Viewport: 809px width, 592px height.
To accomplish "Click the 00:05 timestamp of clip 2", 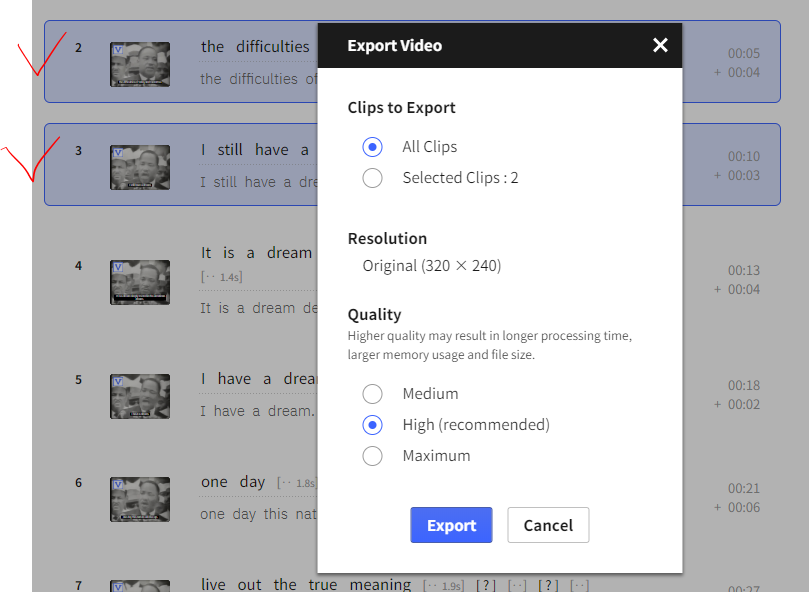I will [x=743, y=53].
